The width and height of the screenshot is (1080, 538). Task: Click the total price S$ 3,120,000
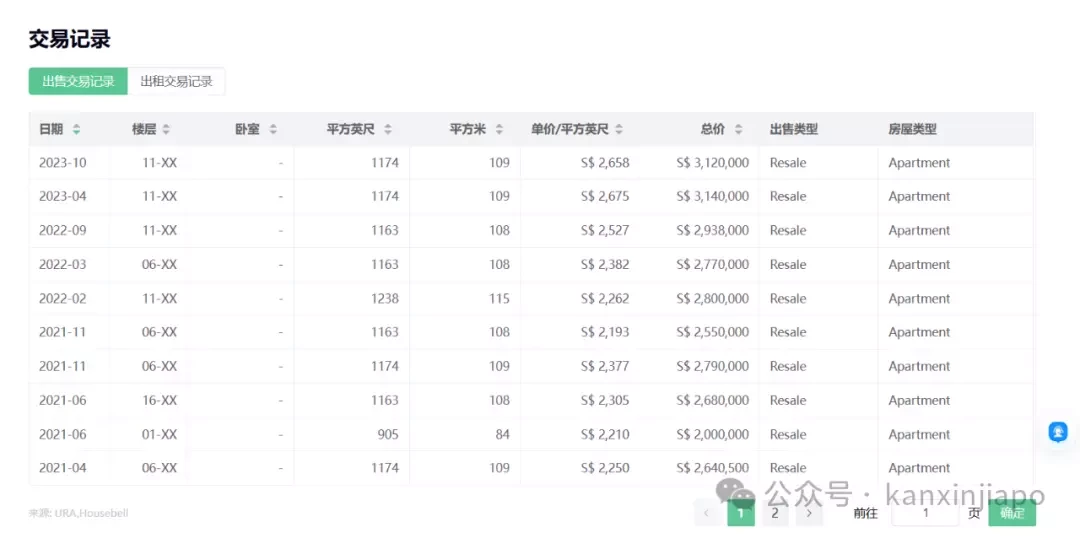tap(712, 163)
